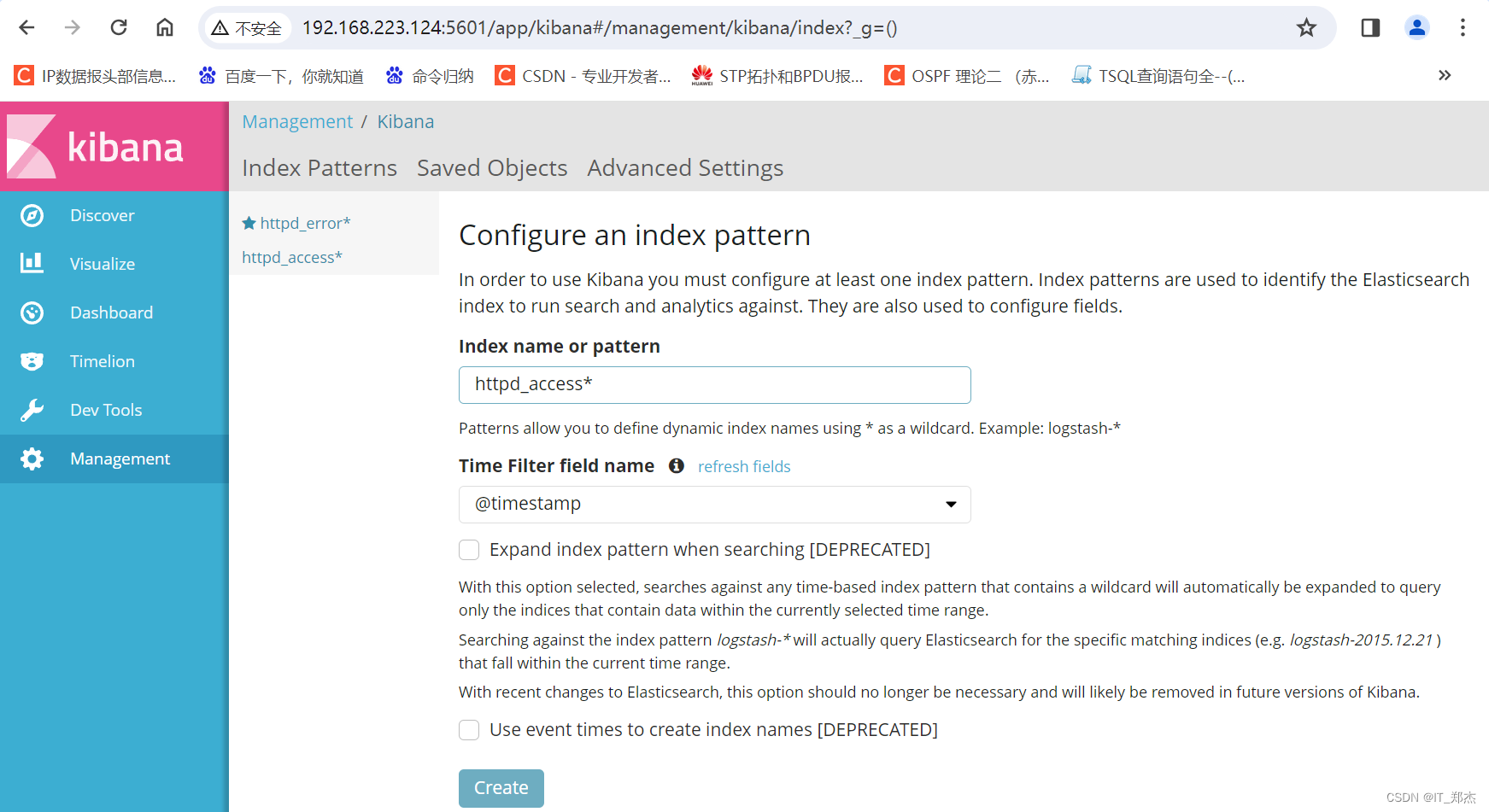
Task: Open the 百度一下 bookmark
Action: pos(281,76)
